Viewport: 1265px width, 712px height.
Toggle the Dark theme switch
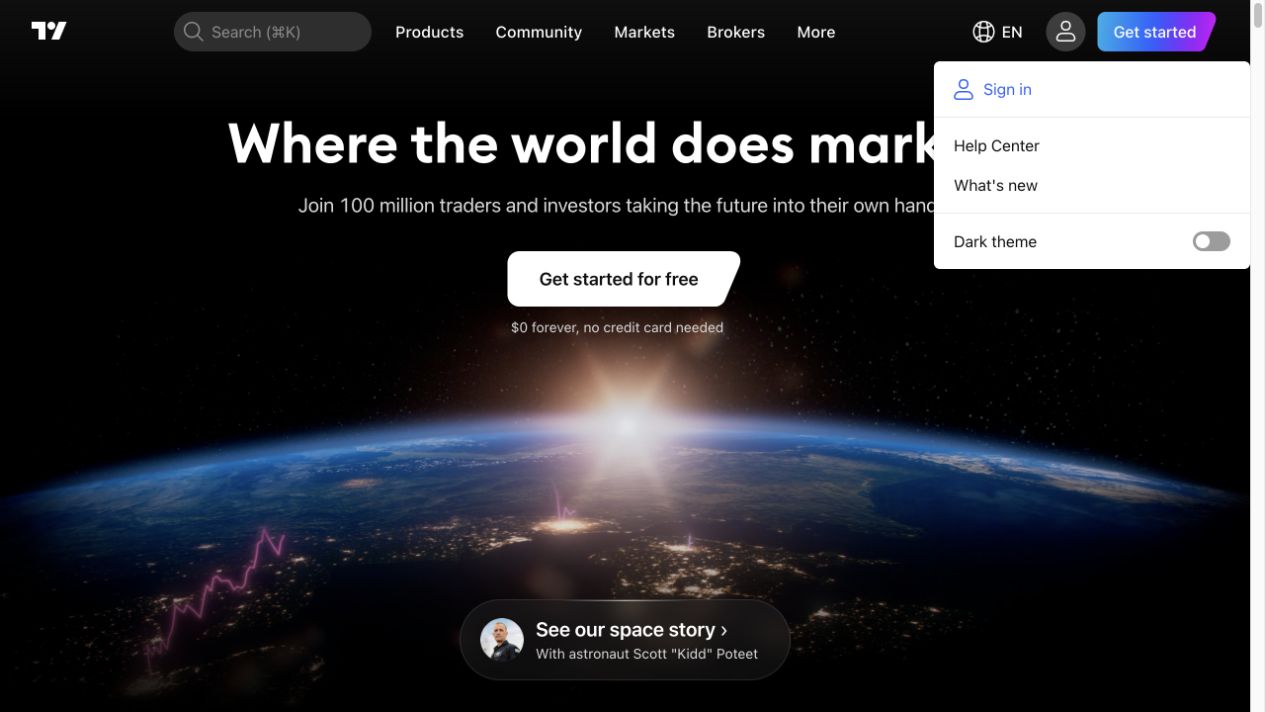pyautogui.click(x=1211, y=241)
